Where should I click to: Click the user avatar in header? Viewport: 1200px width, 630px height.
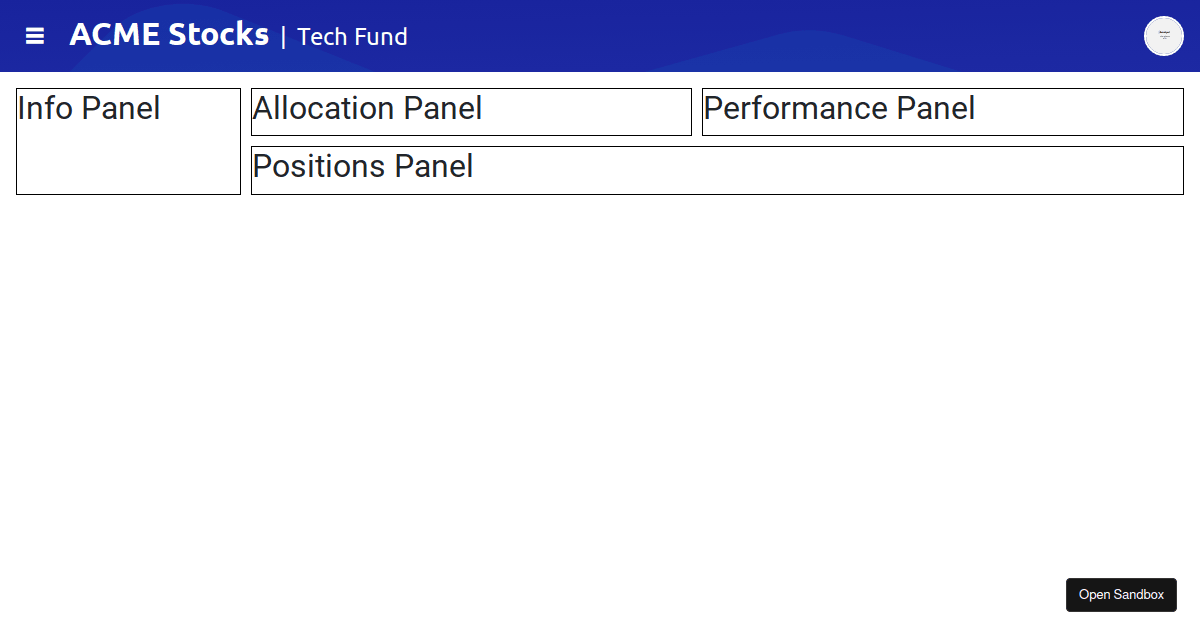coord(1163,36)
